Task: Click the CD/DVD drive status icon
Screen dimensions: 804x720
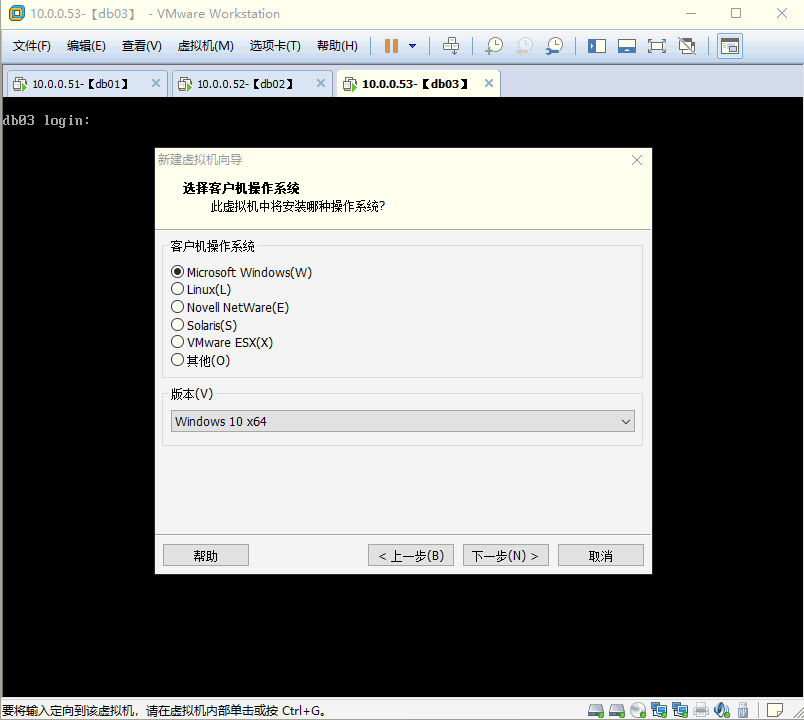Action: [x=638, y=710]
